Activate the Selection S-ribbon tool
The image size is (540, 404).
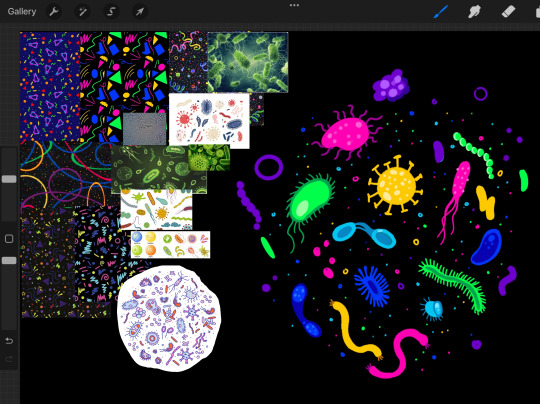[x=111, y=12]
